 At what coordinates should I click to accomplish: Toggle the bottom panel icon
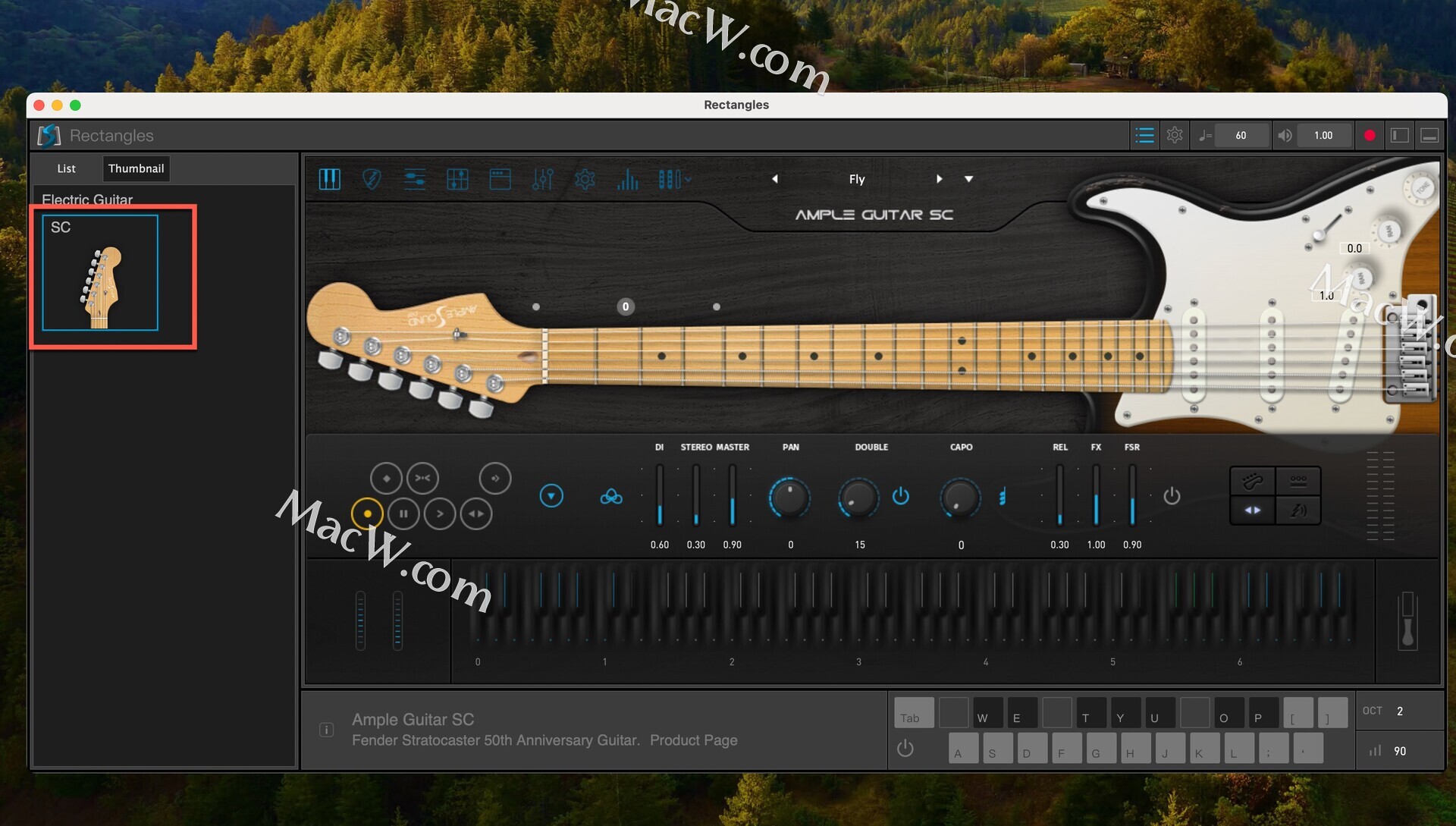point(1429,136)
